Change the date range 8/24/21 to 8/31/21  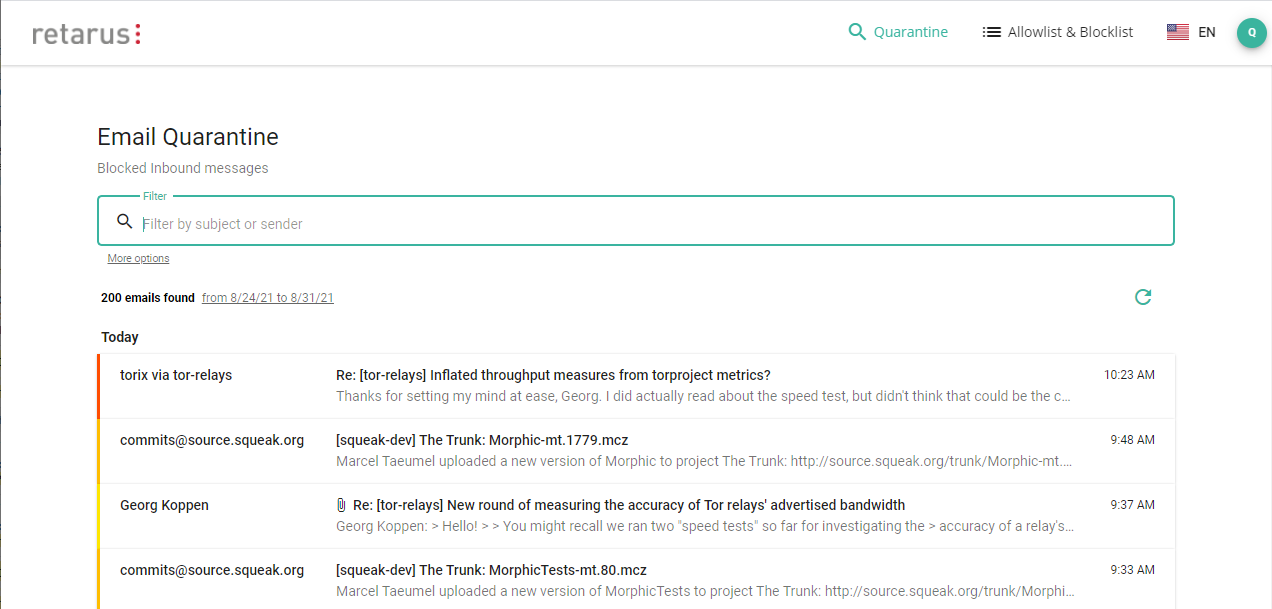tap(267, 298)
